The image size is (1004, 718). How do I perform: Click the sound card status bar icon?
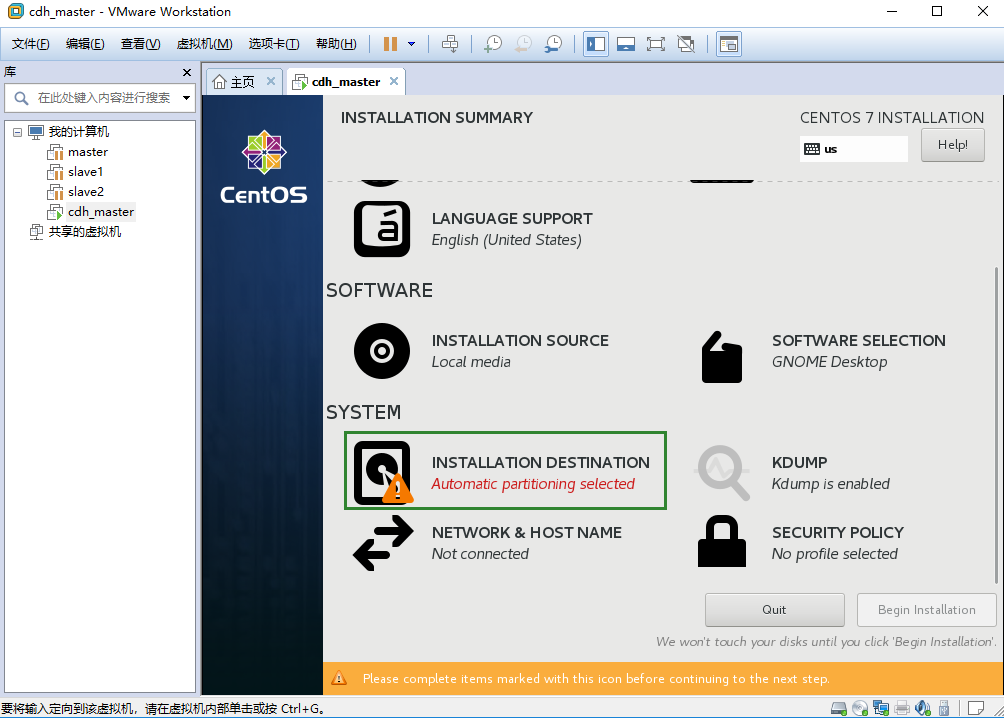pyautogui.click(x=923, y=708)
